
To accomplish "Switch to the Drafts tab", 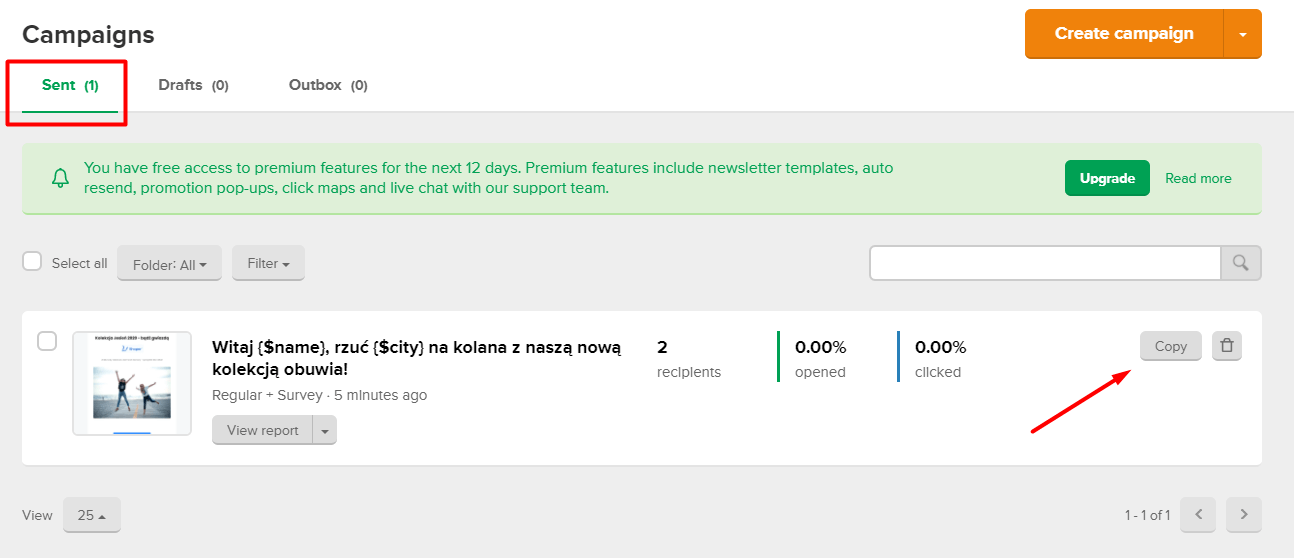I will [193, 85].
